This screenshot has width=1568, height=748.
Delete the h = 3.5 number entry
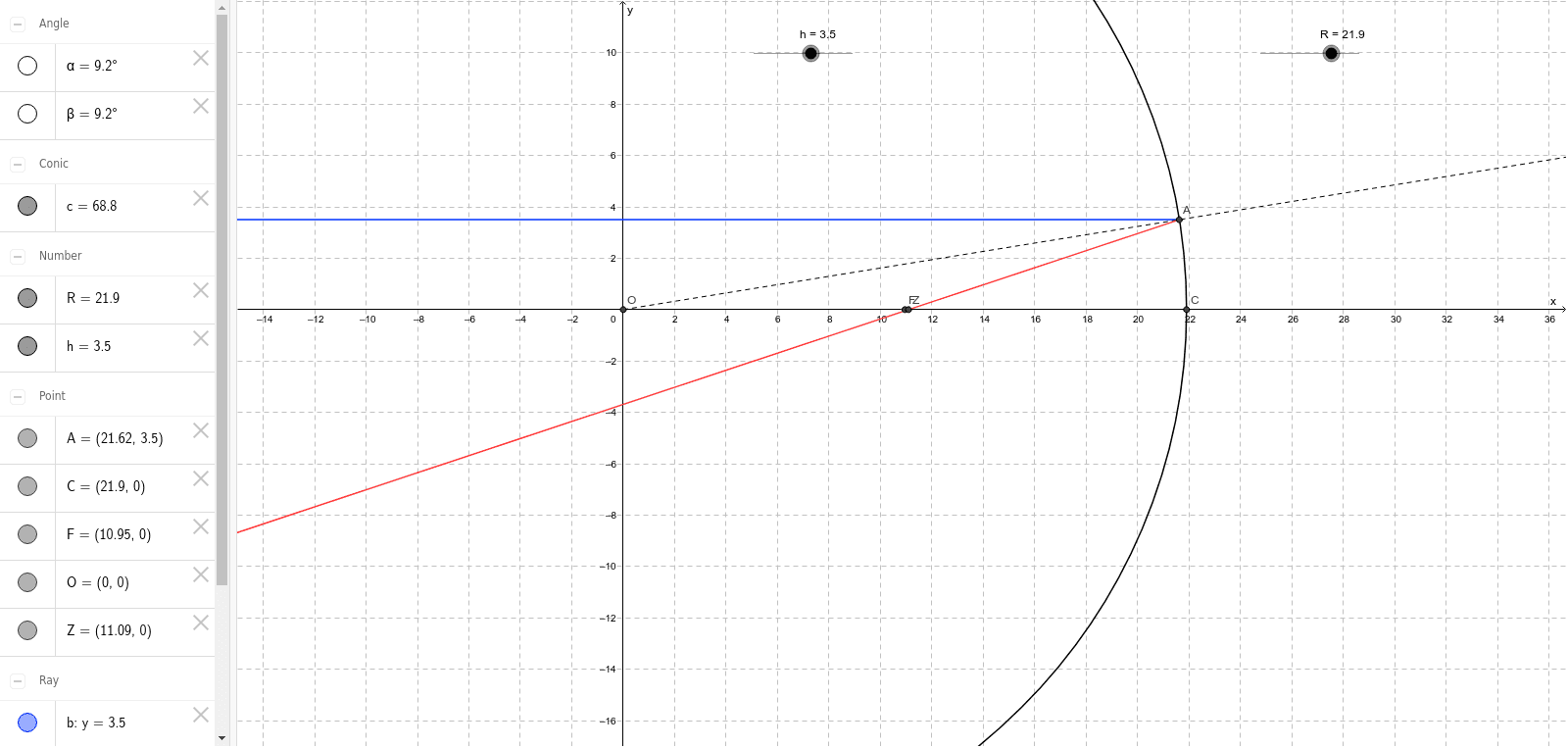click(x=201, y=338)
